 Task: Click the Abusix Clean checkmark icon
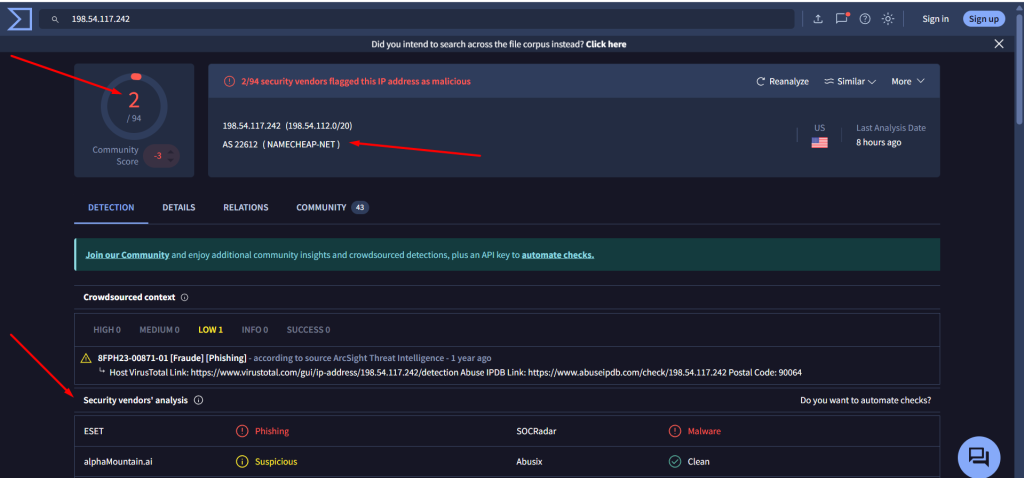(x=675, y=462)
